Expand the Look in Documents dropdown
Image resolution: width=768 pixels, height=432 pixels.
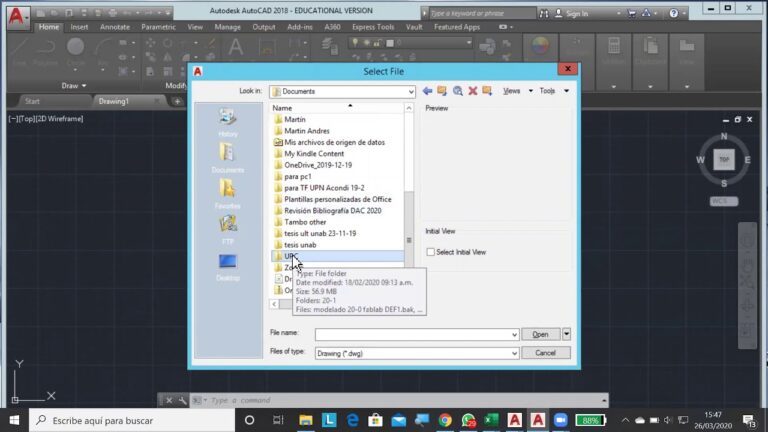(x=410, y=92)
